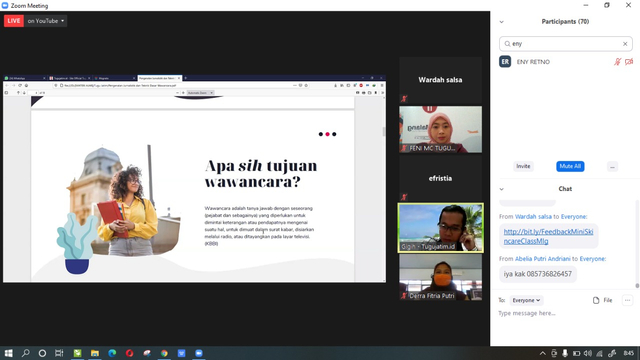Go to next page in PDF viewer
The height and width of the screenshot is (360, 640).
[24, 93]
